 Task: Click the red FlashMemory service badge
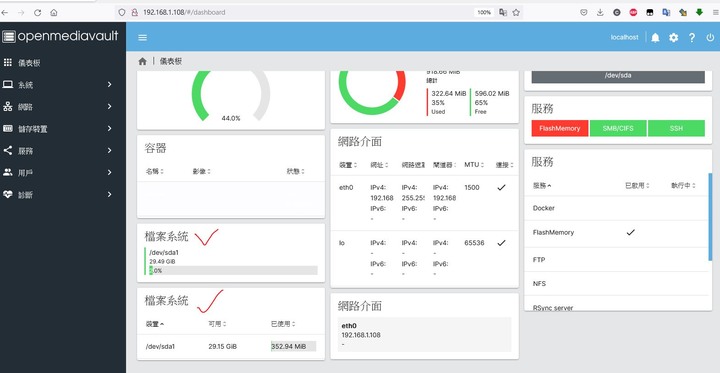(560, 128)
